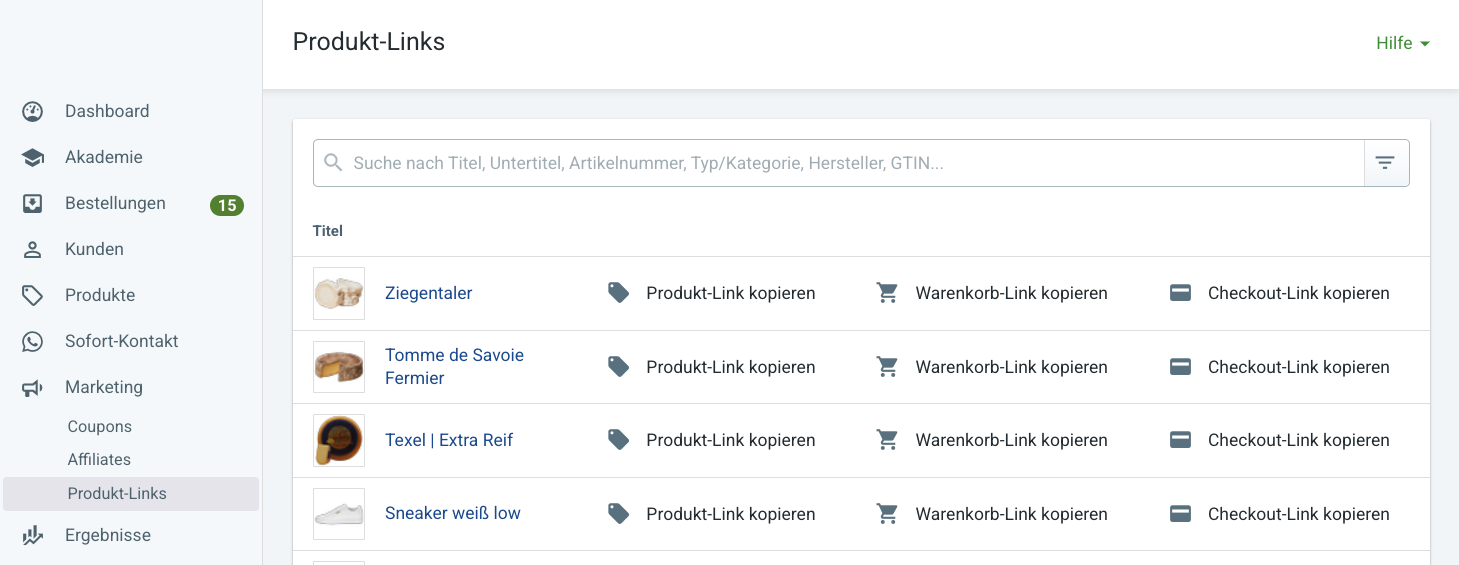The image size is (1459, 565).
Task: Open Produkte in the sidebar
Action: tap(100, 295)
